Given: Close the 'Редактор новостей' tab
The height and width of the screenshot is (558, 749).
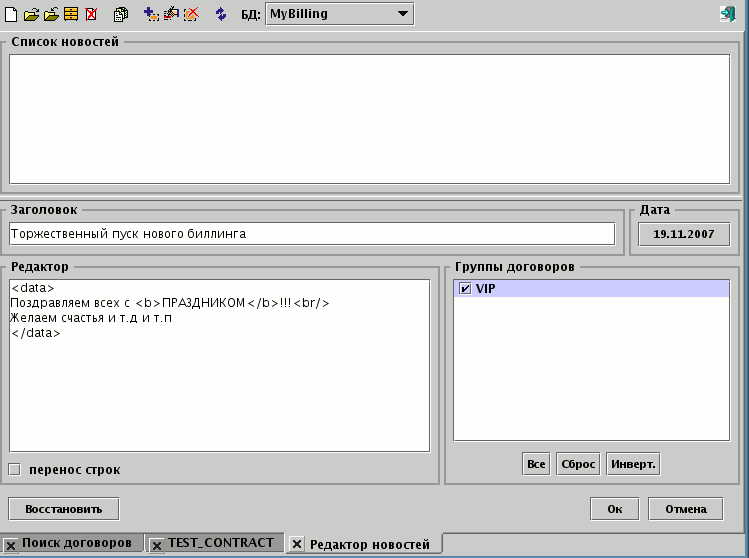Looking at the screenshot, I should pyautogui.click(x=297, y=544).
